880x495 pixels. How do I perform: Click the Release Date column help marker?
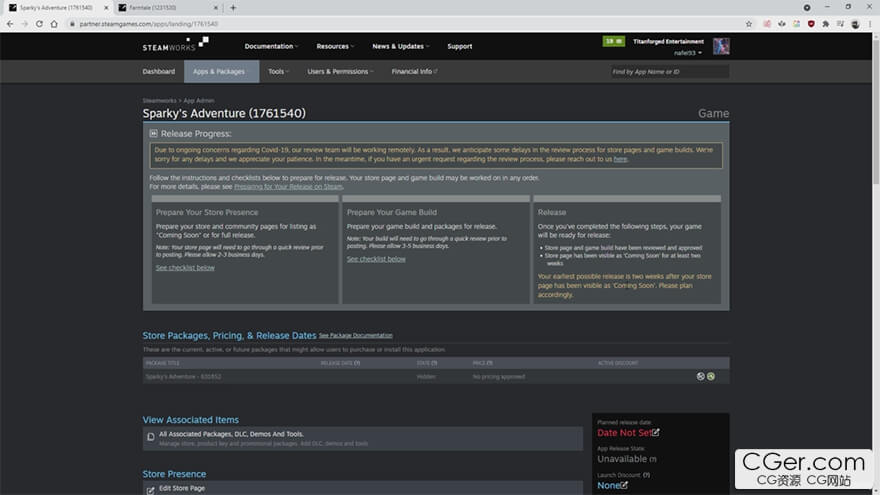click(x=357, y=363)
